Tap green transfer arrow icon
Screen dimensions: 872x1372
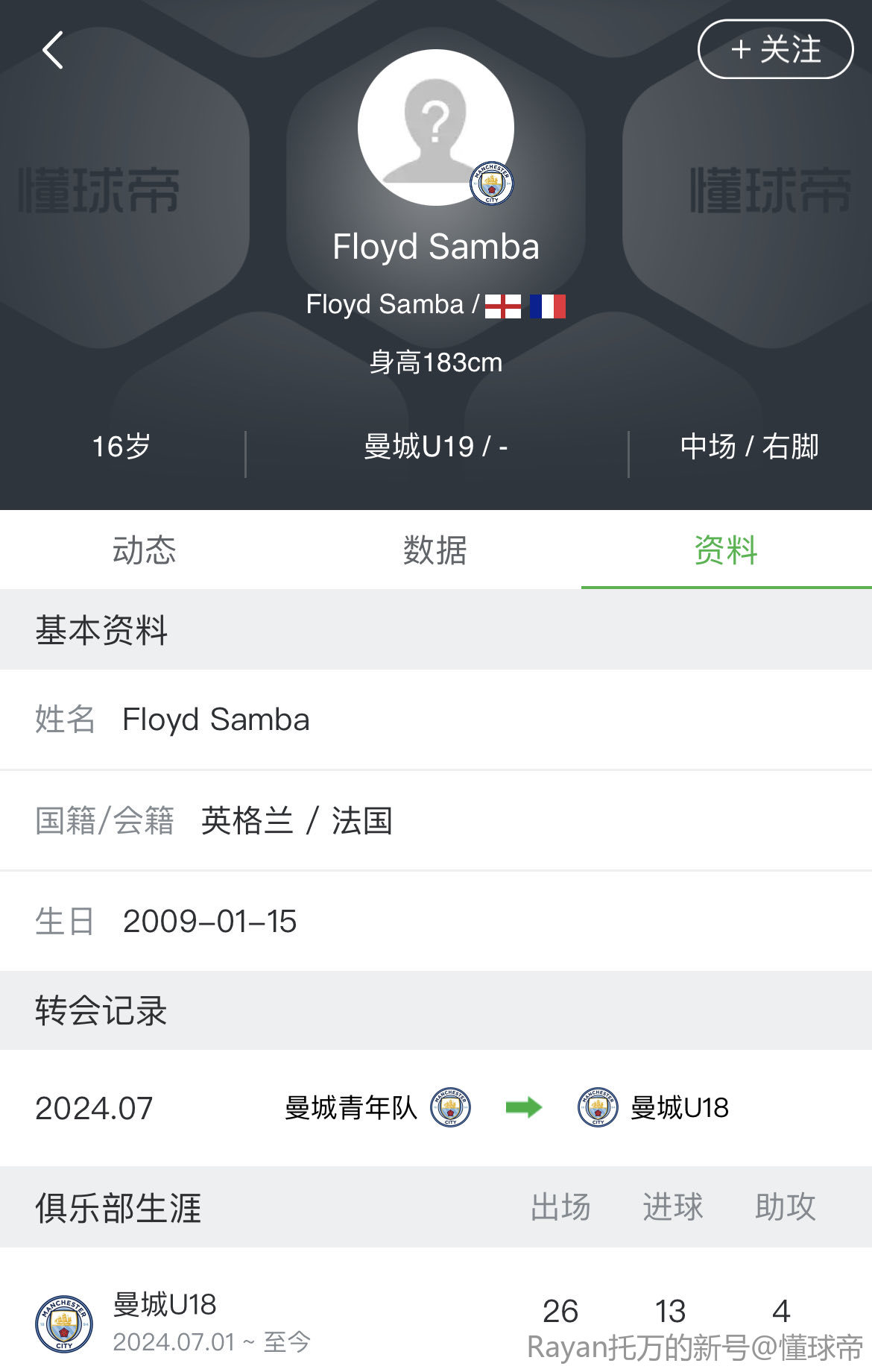pyautogui.click(x=524, y=1107)
